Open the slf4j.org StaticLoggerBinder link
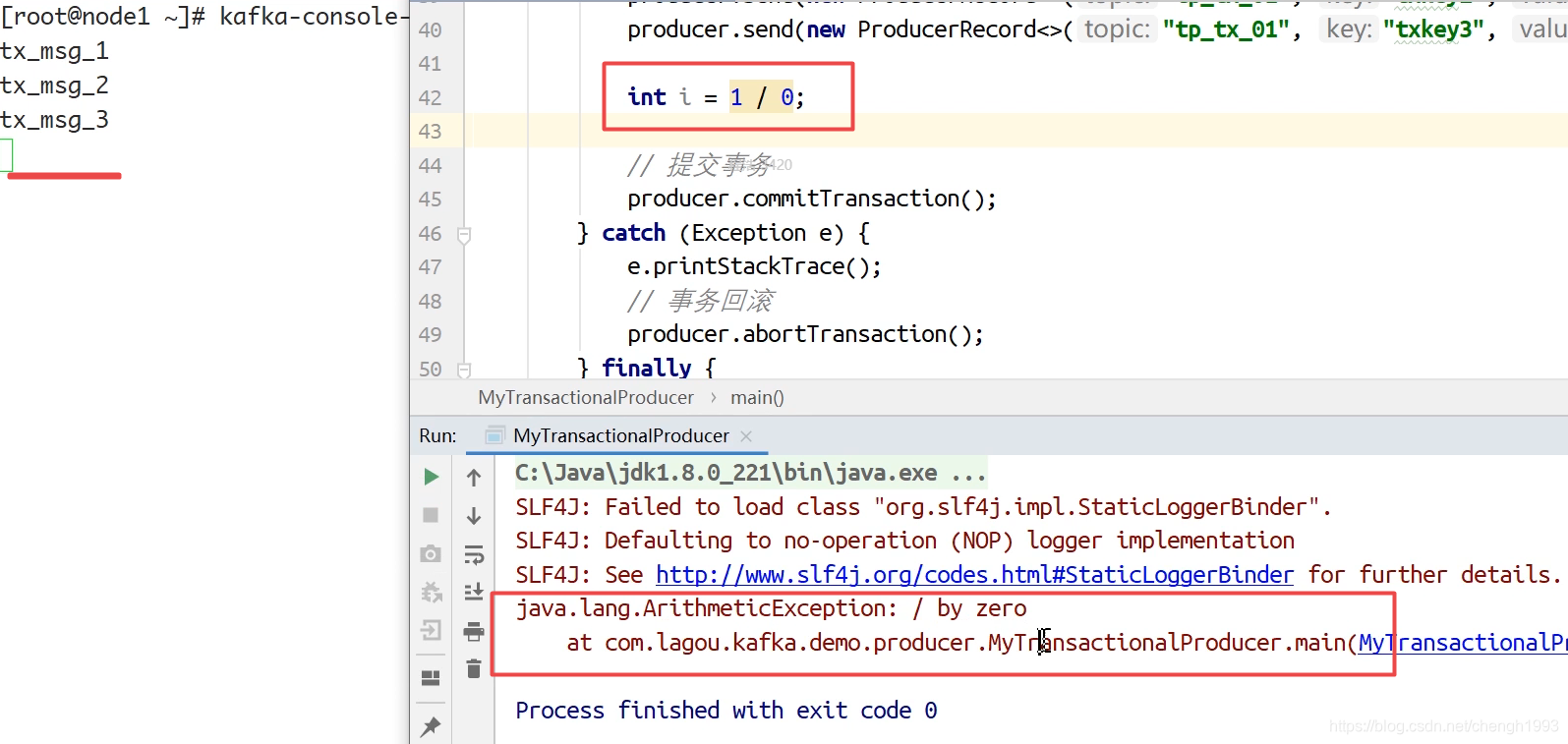 pyautogui.click(x=974, y=575)
